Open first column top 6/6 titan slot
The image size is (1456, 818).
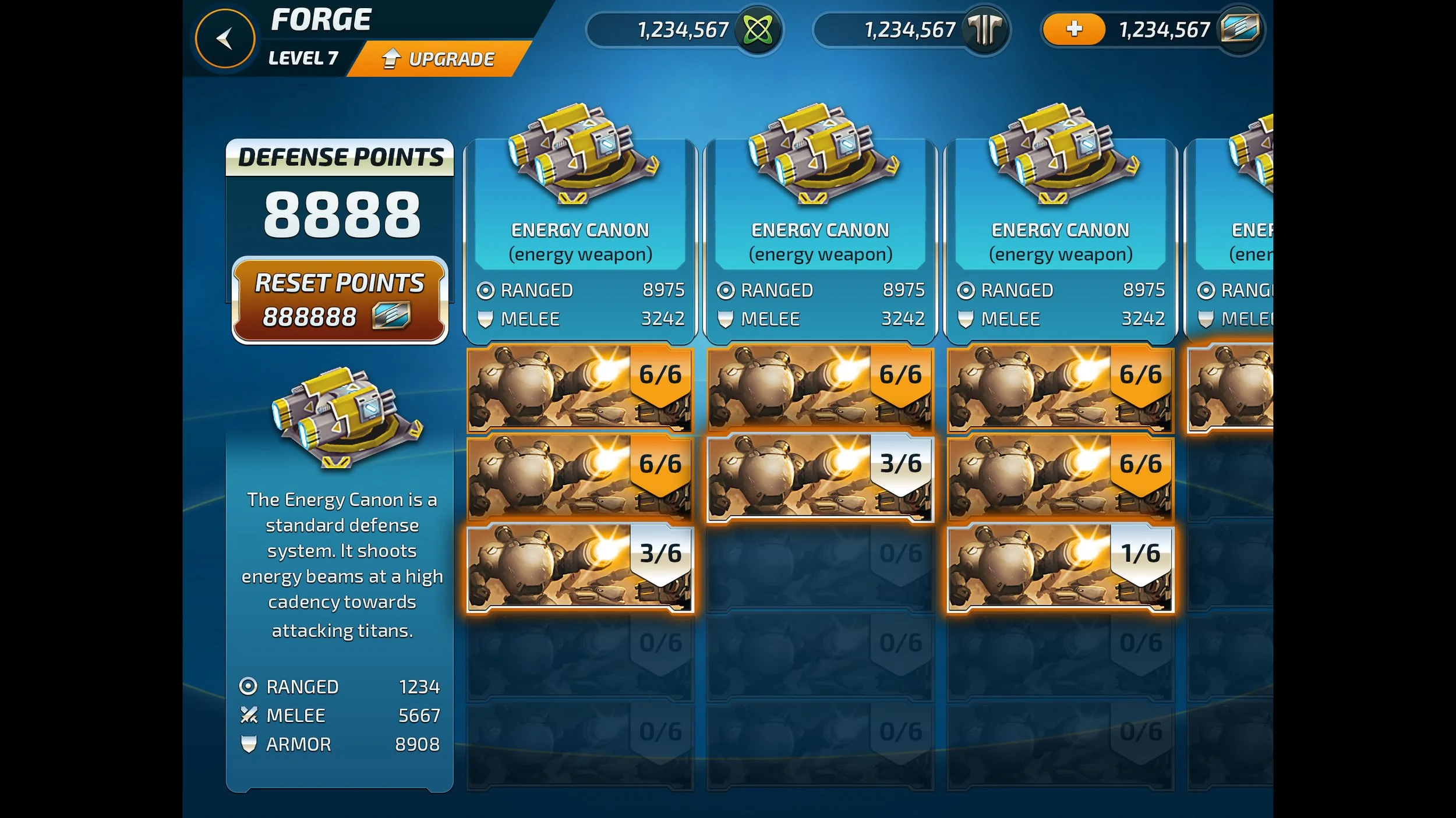point(580,389)
